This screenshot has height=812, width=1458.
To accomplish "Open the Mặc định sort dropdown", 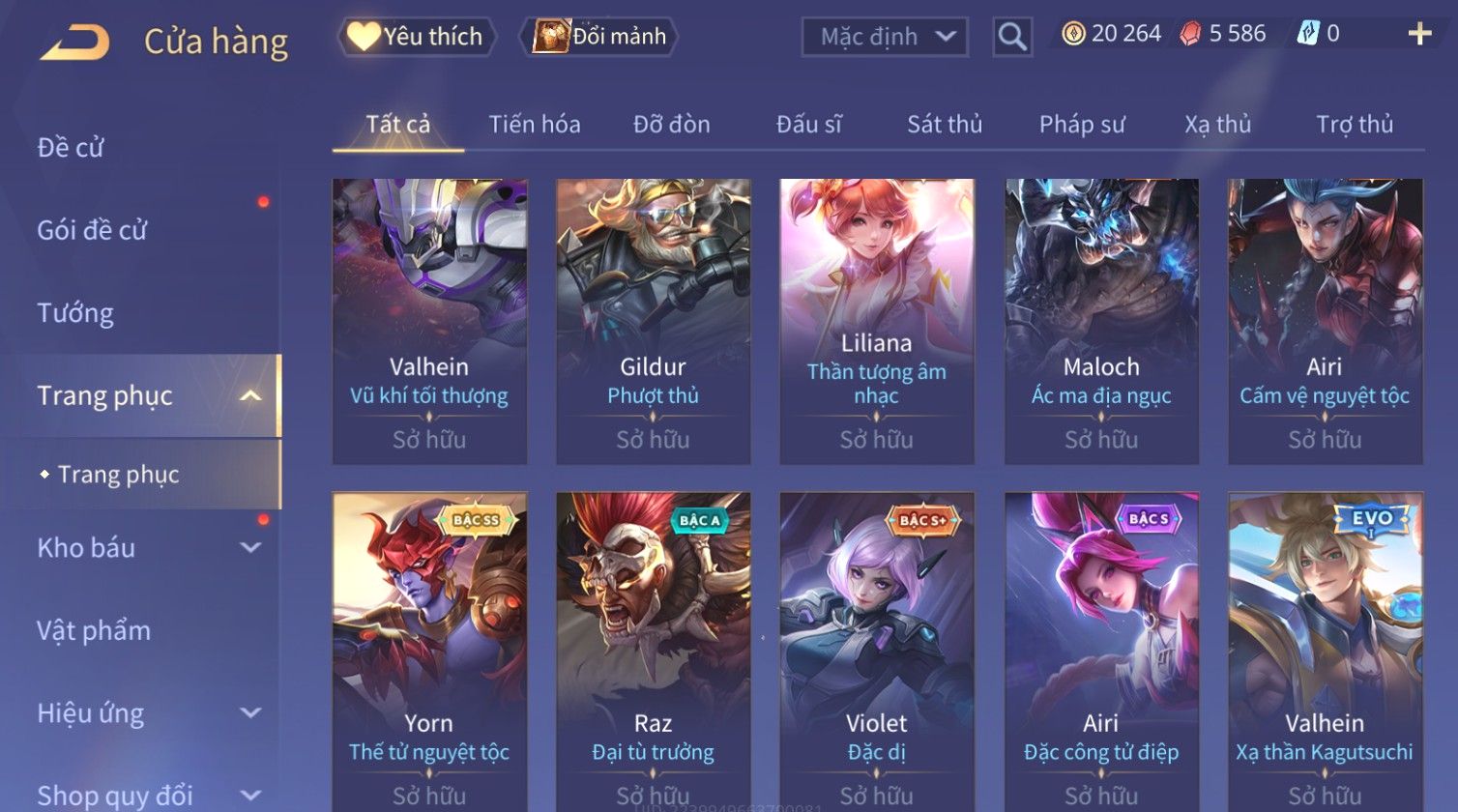I will [885, 38].
